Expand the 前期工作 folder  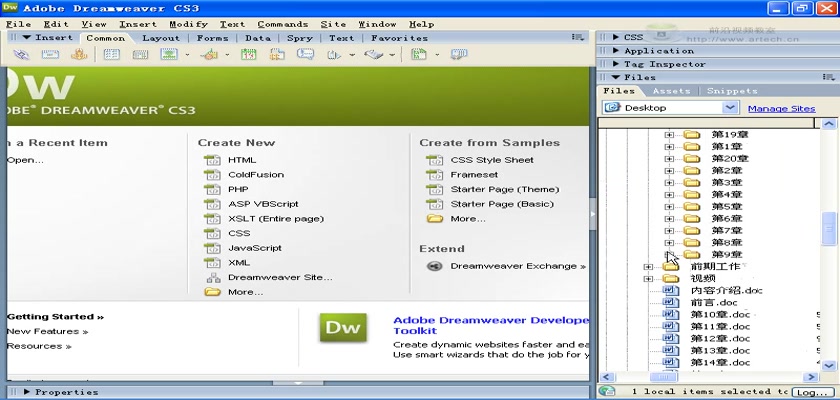(x=648, y=267)
